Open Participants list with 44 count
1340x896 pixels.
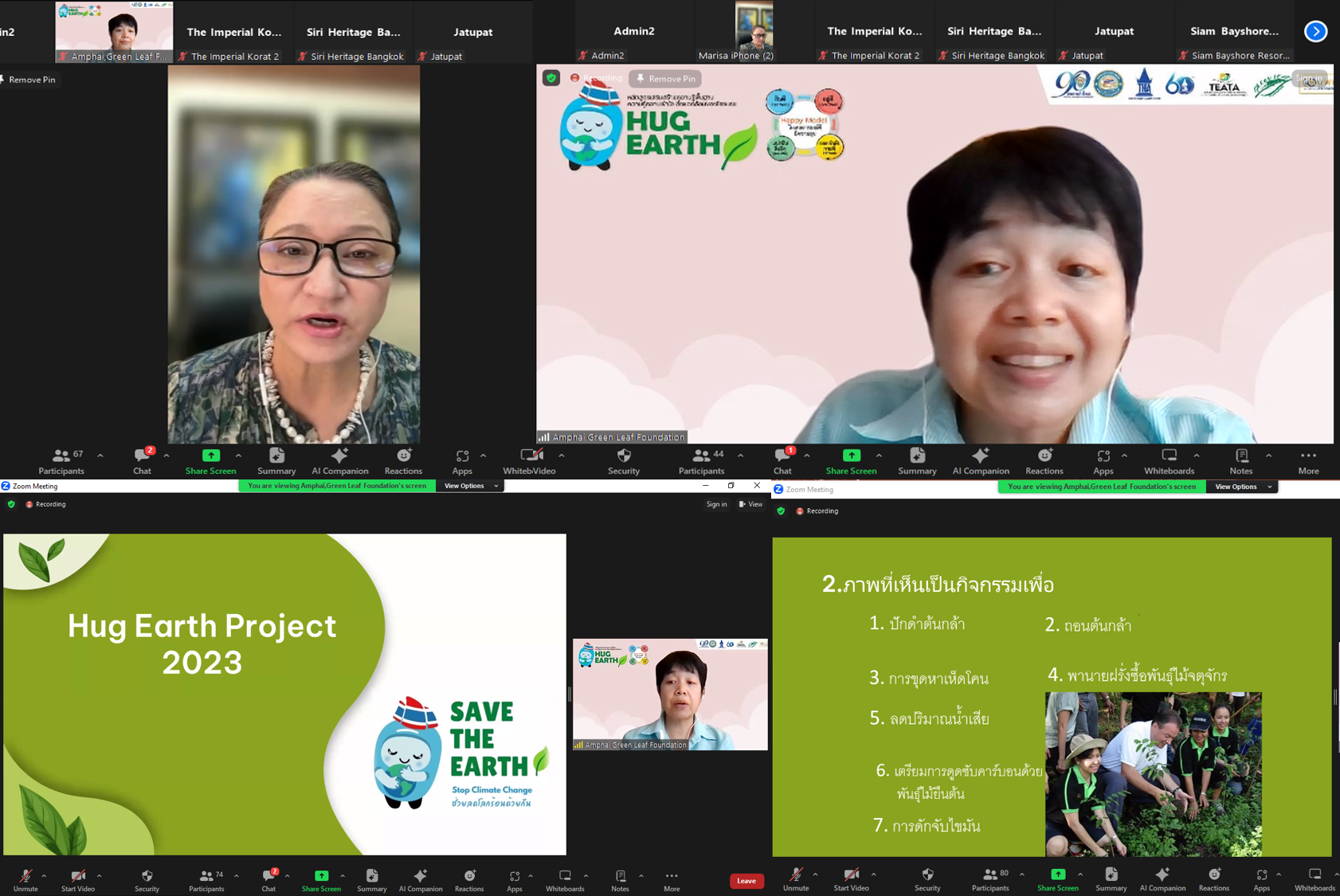(x=701, y=461)
